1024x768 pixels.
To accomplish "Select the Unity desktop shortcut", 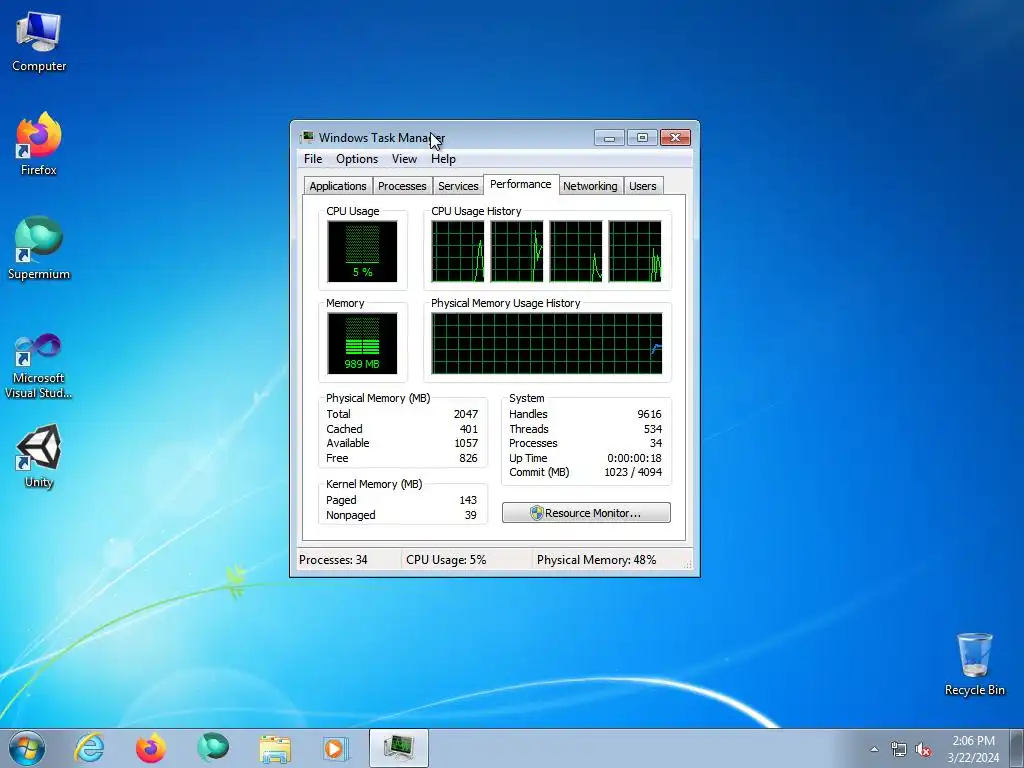I will pyautogui.click(x=39, y=456).
